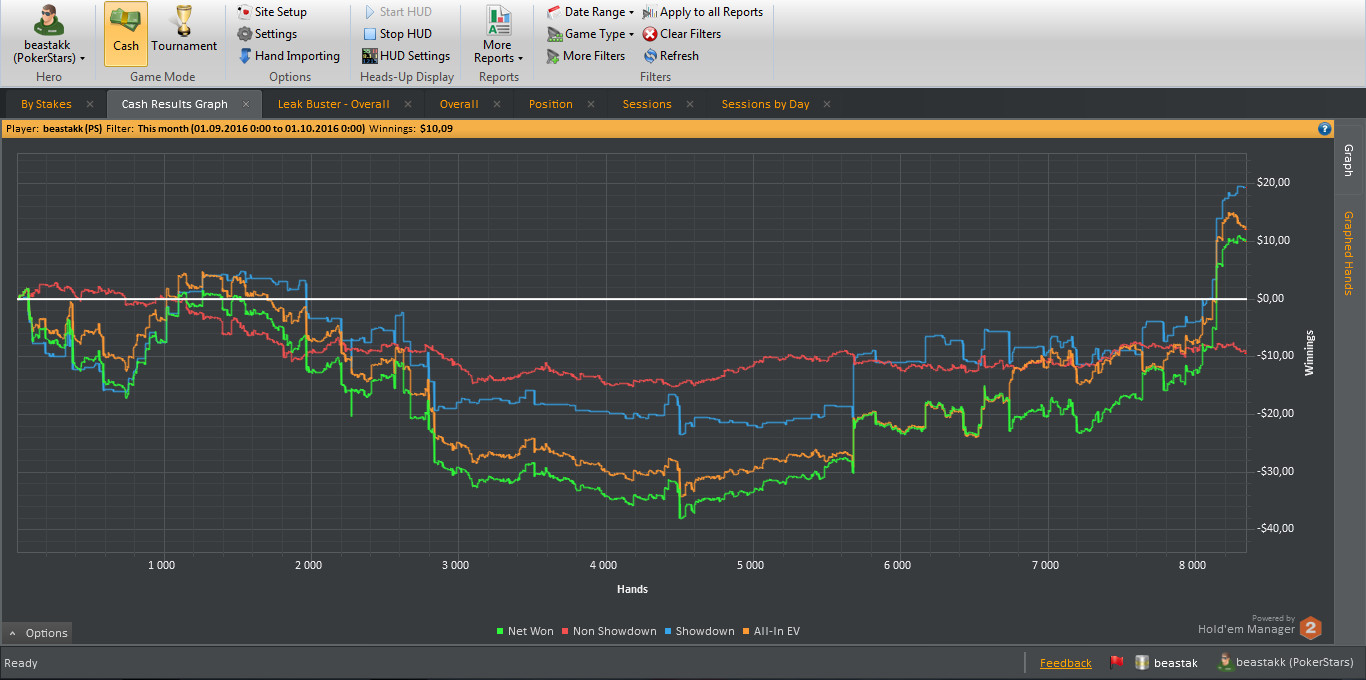This screenshot has width=1366, height=680.
Task: Click the Hands axis title below graph
Action: [x=633, y=589]
